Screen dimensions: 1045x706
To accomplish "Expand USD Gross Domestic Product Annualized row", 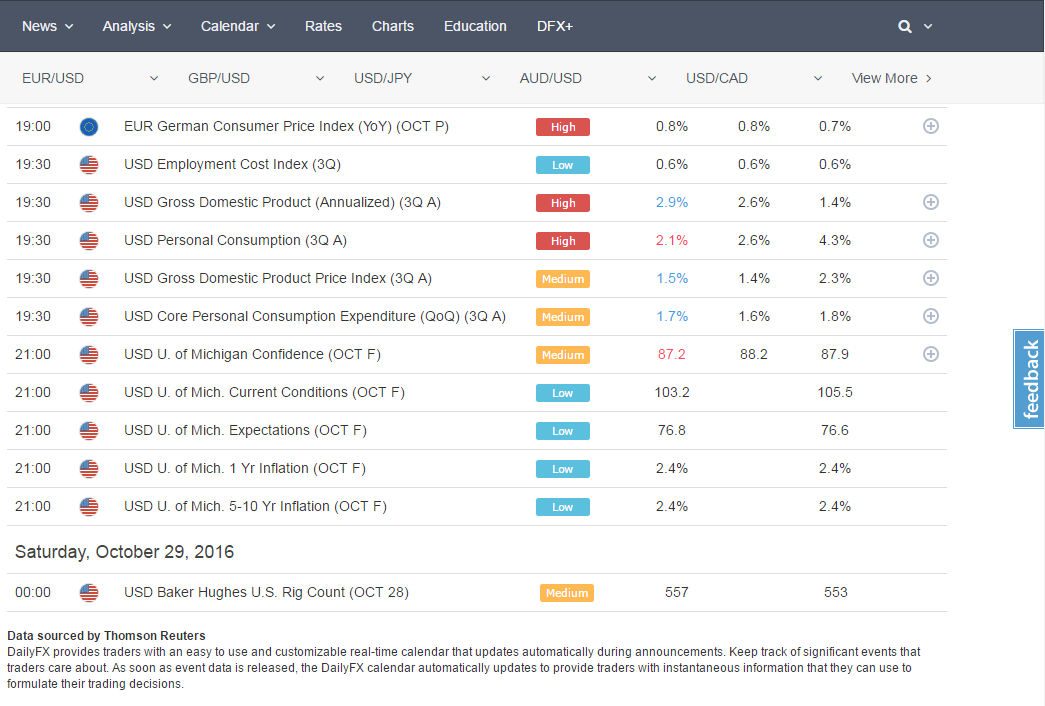I will point(930,203).
